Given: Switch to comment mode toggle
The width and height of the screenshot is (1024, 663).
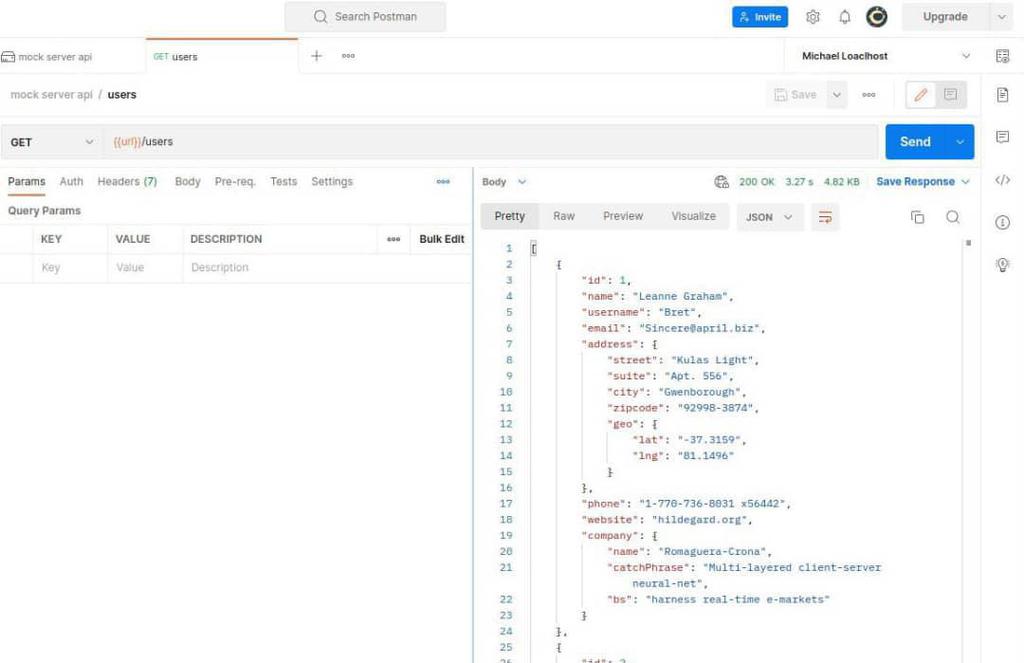Looking at the screenshot, I should point(950,95).
